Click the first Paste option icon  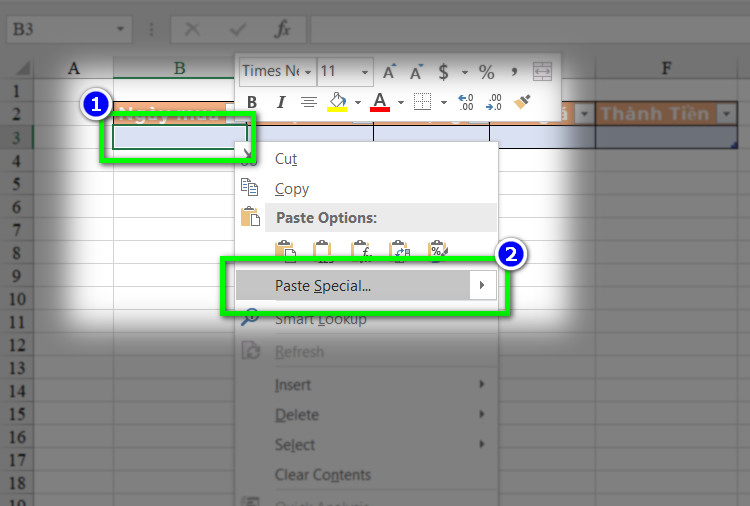point(285,251)
